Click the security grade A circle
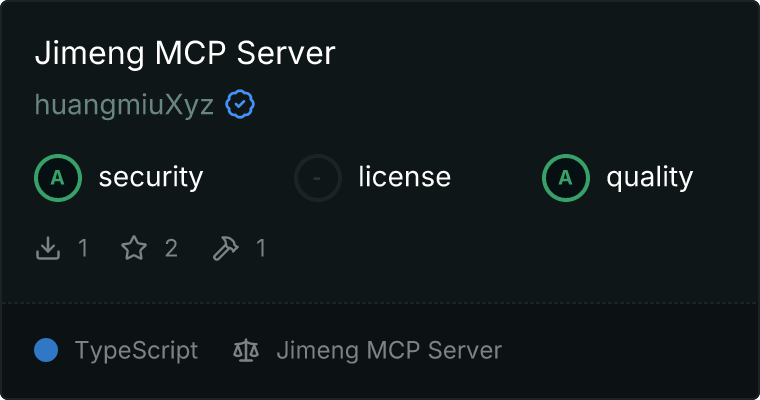Image resolution: width=760 pixels, height=400 pixels. (x=58, y=178)
